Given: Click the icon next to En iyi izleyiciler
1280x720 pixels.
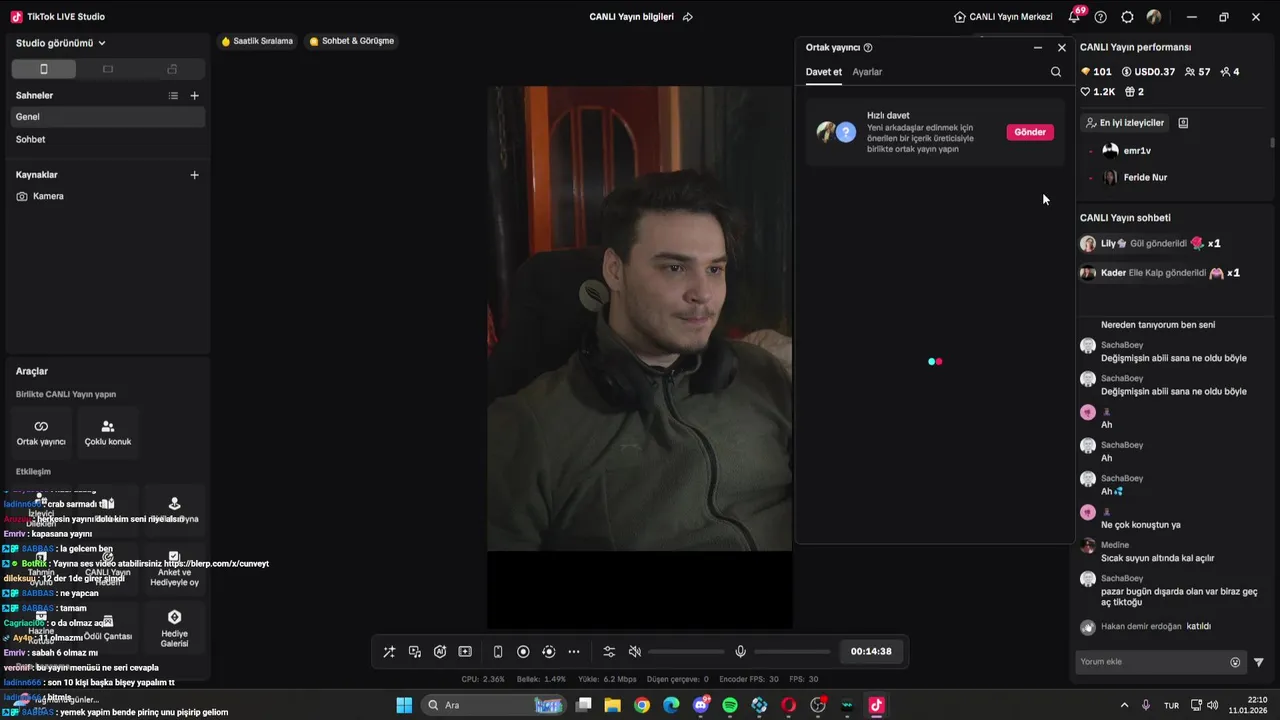Looking at the screenshot, I should click(x=1183, y=123).
